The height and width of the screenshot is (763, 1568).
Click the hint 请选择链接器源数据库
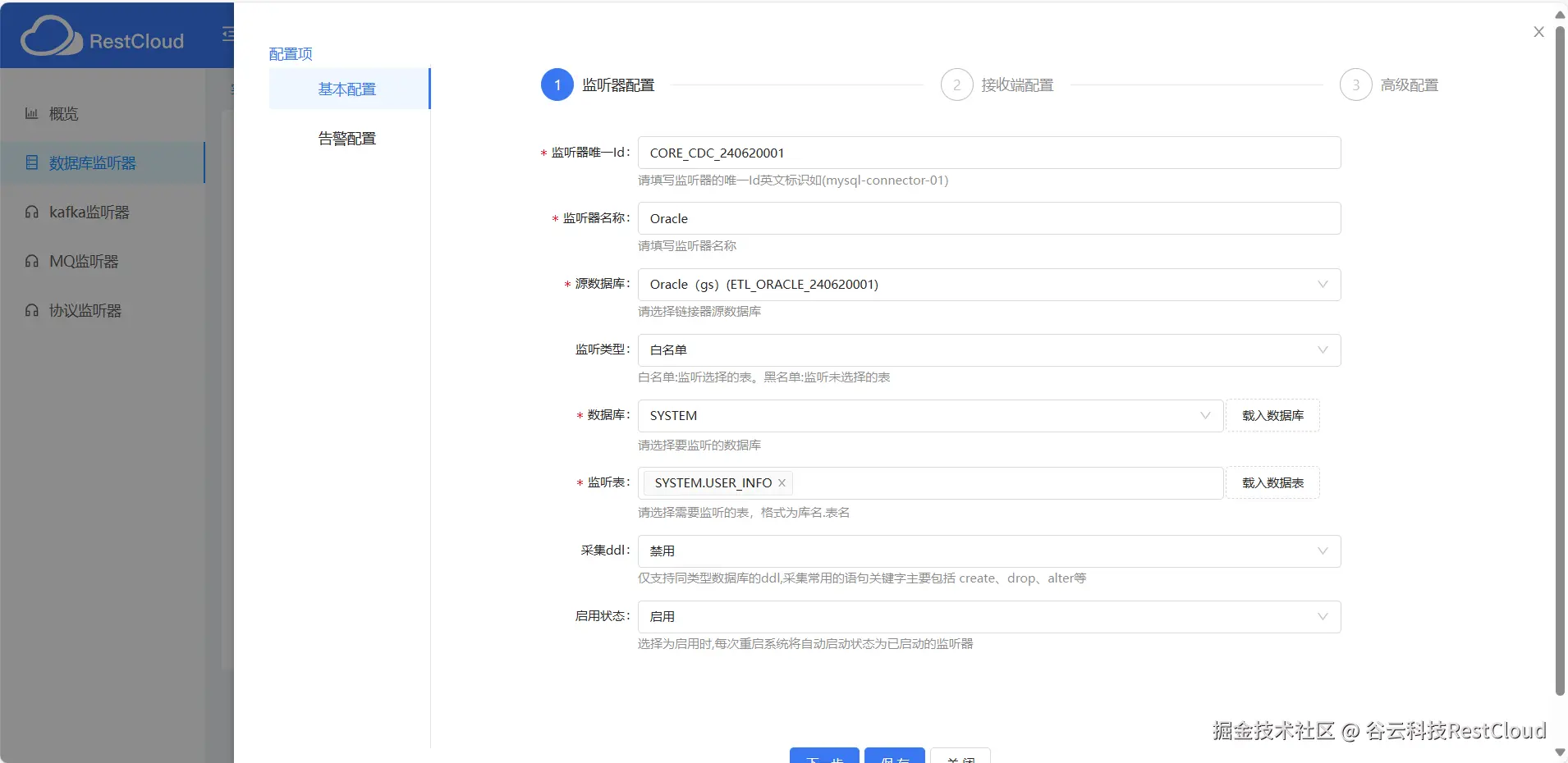tap(699, 312)
